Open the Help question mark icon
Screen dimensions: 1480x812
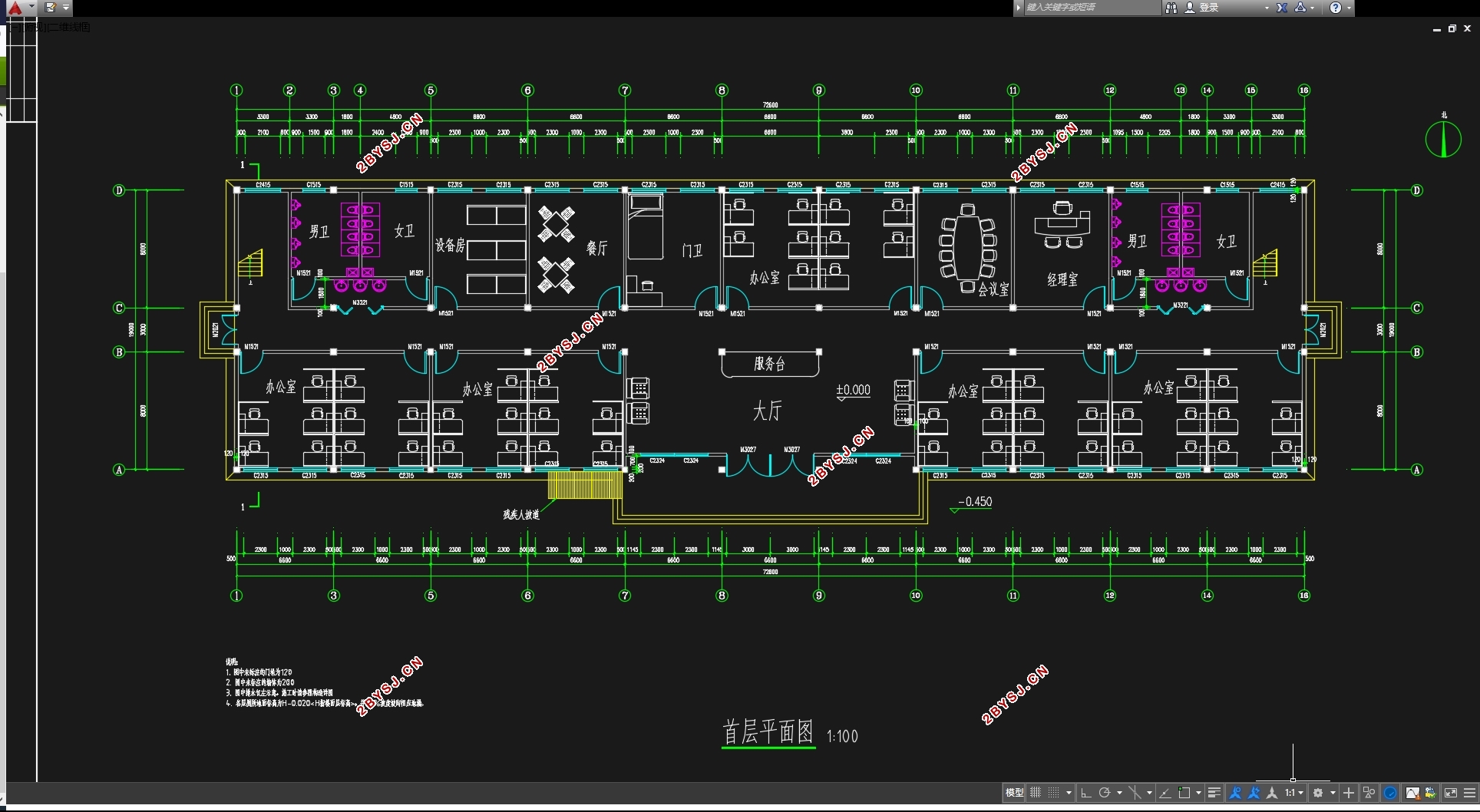1336,8
